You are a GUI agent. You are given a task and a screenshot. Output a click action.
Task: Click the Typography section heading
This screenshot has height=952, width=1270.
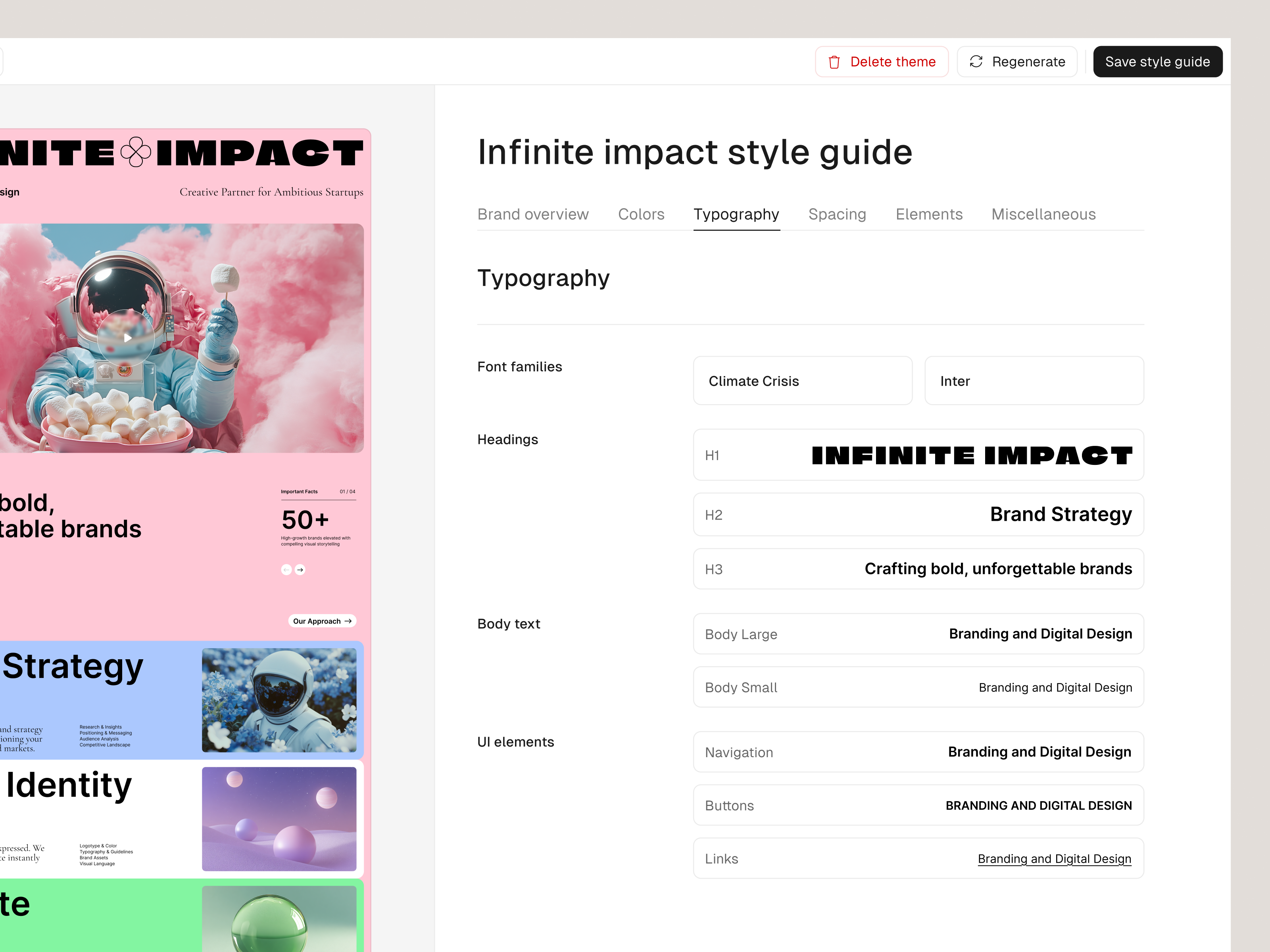click(x=543, y=278)
